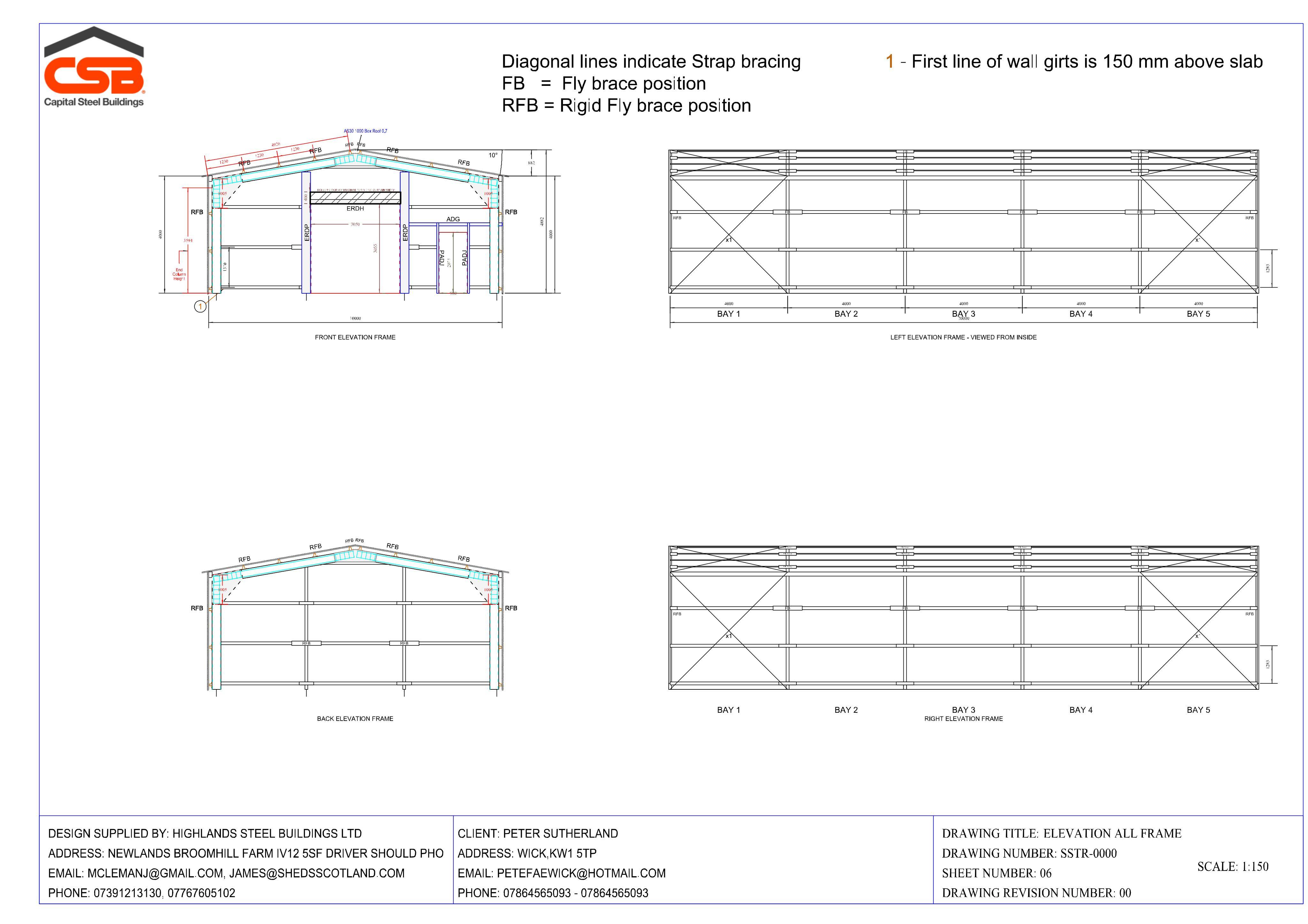Click 'SHEET NUMBER: 06' text

[x=996, y=874]
